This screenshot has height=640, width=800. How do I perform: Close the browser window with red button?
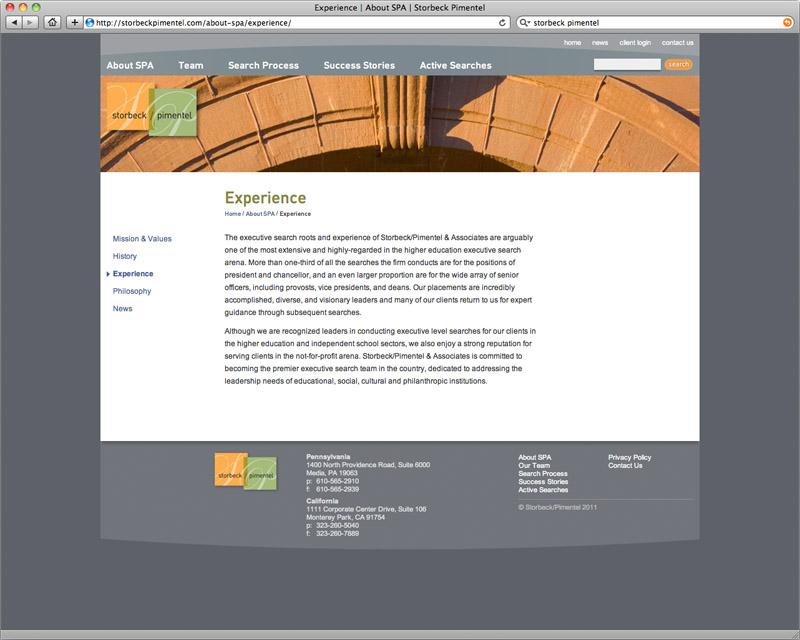(x=10, y=7)
